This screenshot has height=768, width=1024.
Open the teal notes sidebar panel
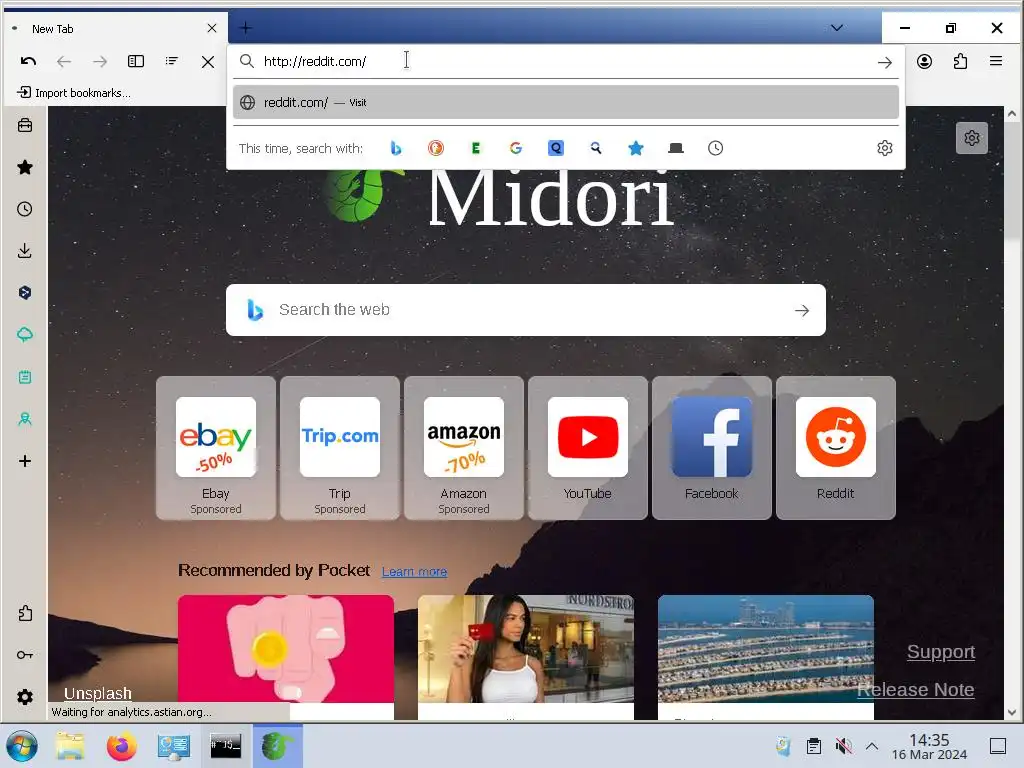click(25, 377)
